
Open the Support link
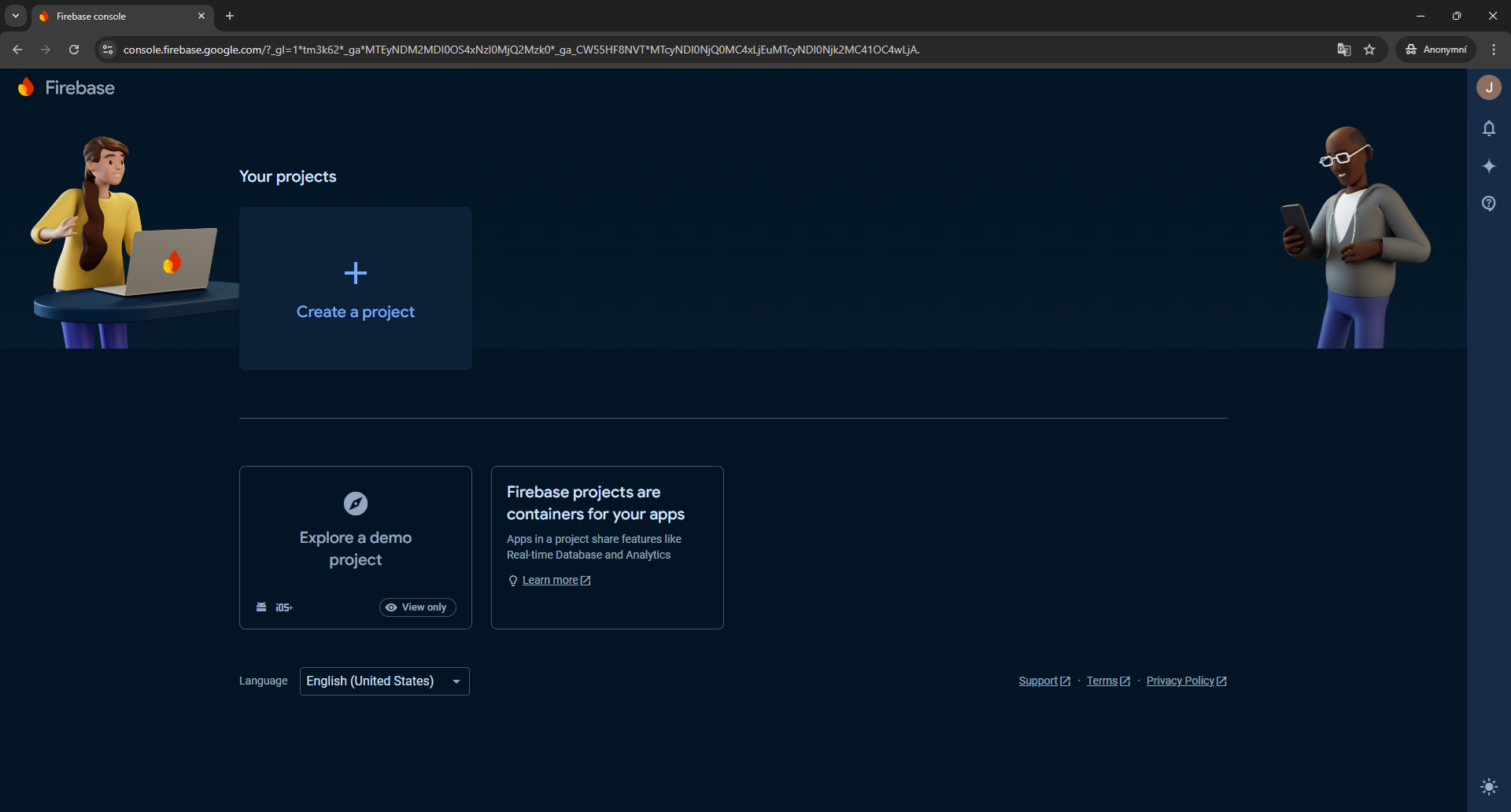click(x=1038, y=681)
